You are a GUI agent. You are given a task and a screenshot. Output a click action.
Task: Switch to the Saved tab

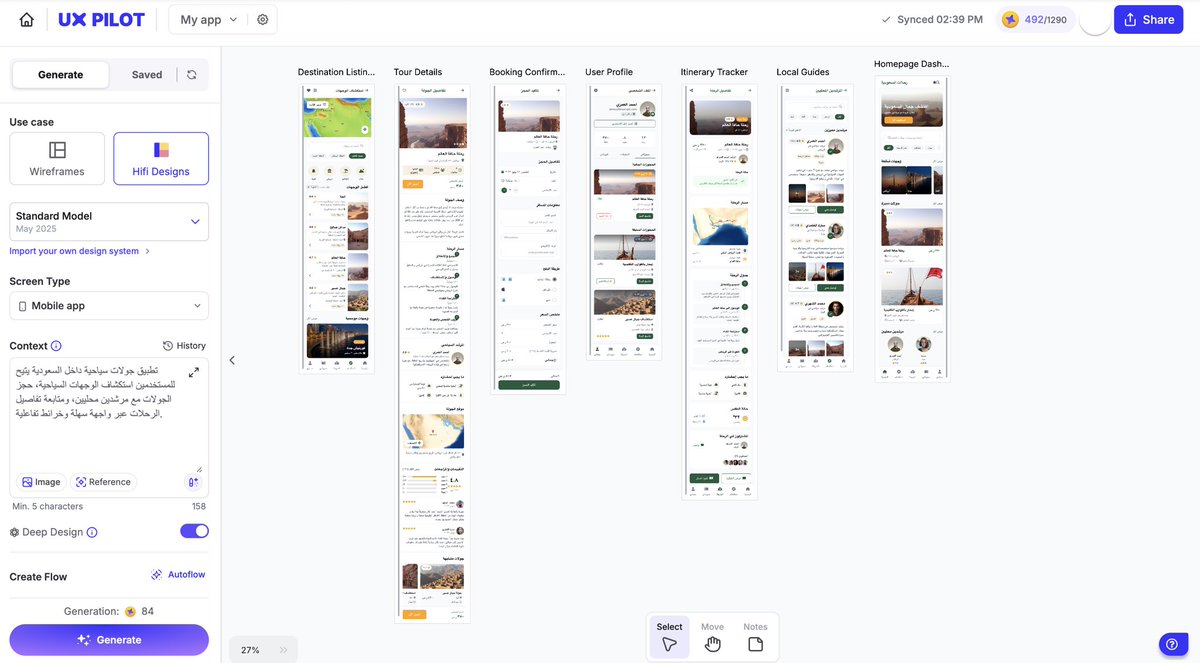147,75
